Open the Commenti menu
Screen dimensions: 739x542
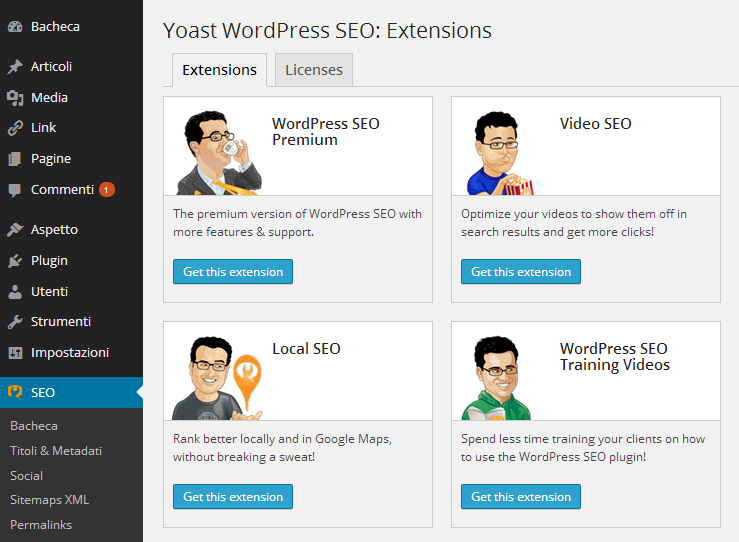click(62, 189)
